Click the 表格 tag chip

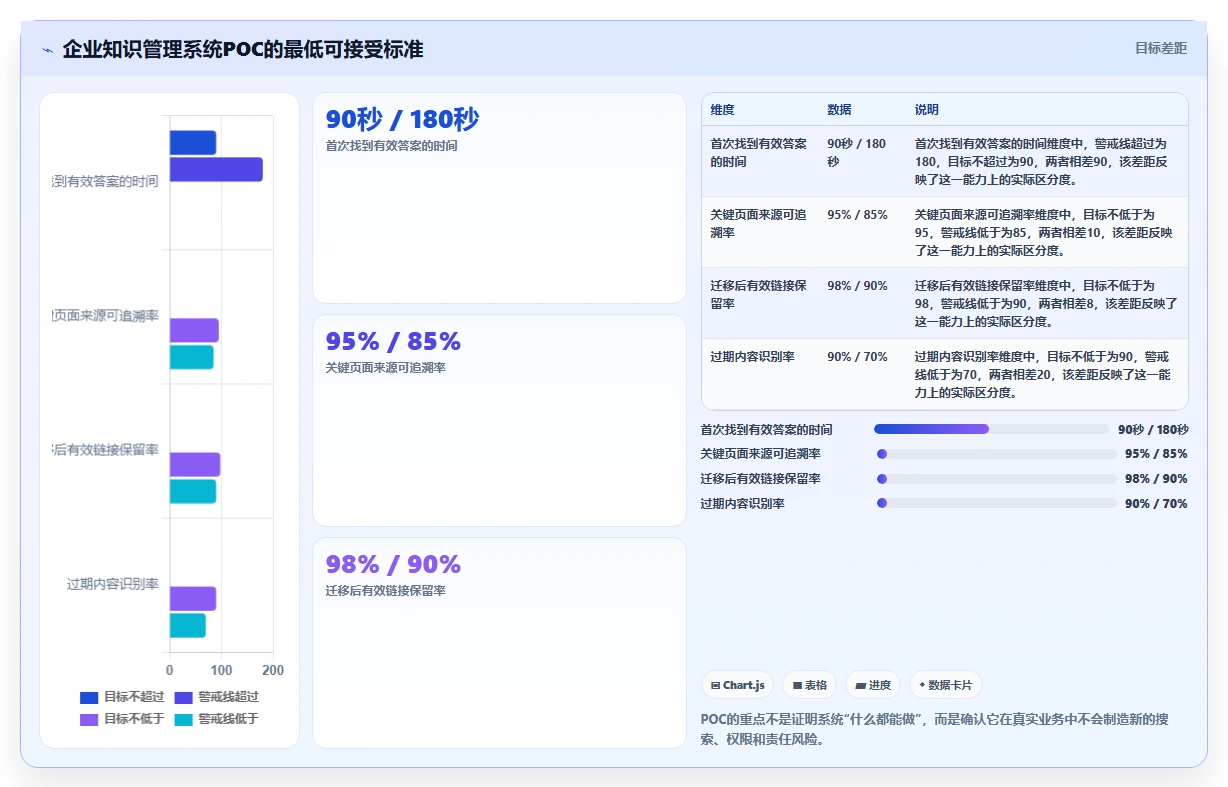[x=810, y=685]
